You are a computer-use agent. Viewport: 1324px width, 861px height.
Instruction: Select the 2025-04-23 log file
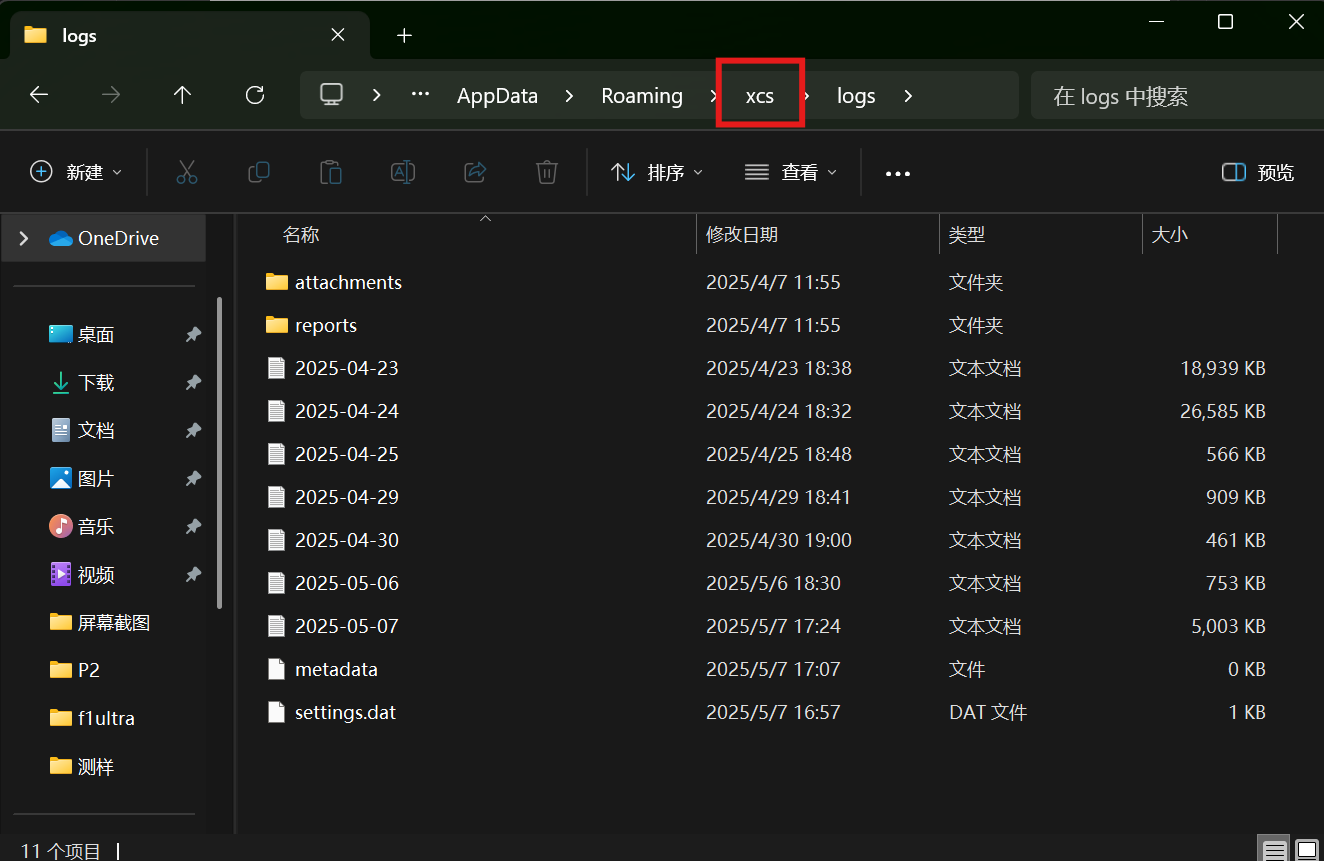coord(346,368)
